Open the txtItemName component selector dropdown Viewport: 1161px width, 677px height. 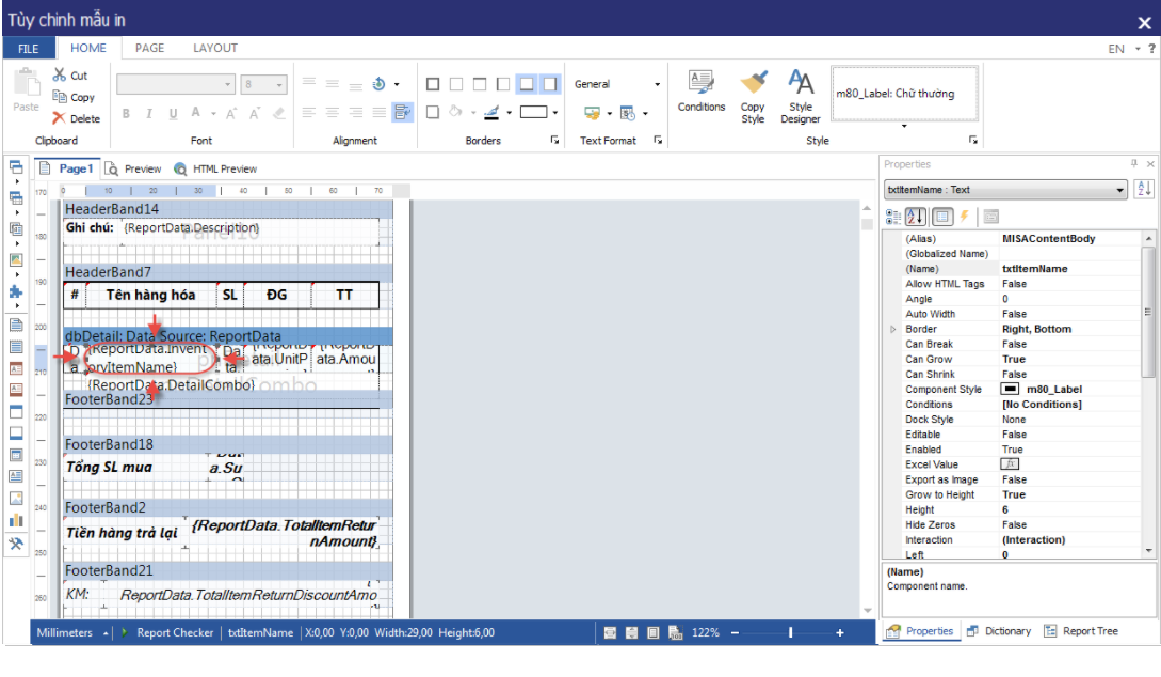pyautogui.click(x=1119, y=190)
